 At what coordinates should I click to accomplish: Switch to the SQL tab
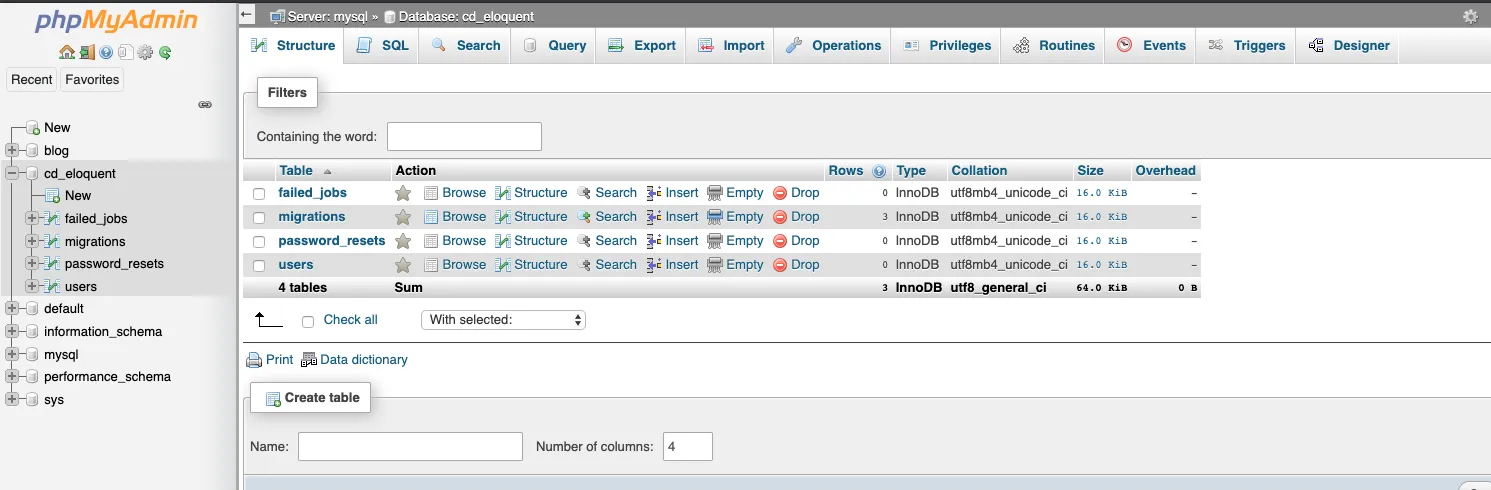pyautogui.click(x=383, y=45)
